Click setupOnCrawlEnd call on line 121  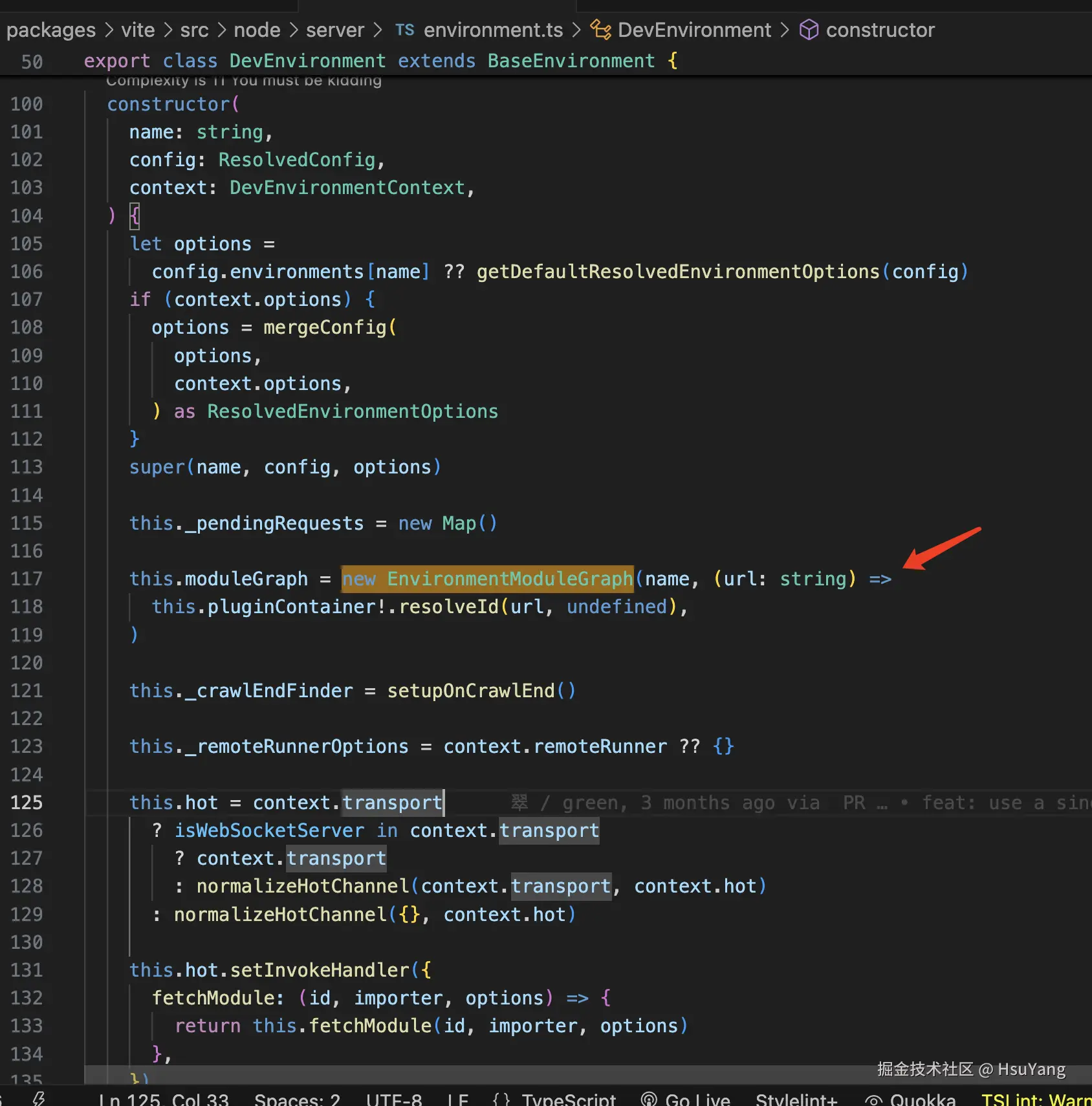click(471, 691)
